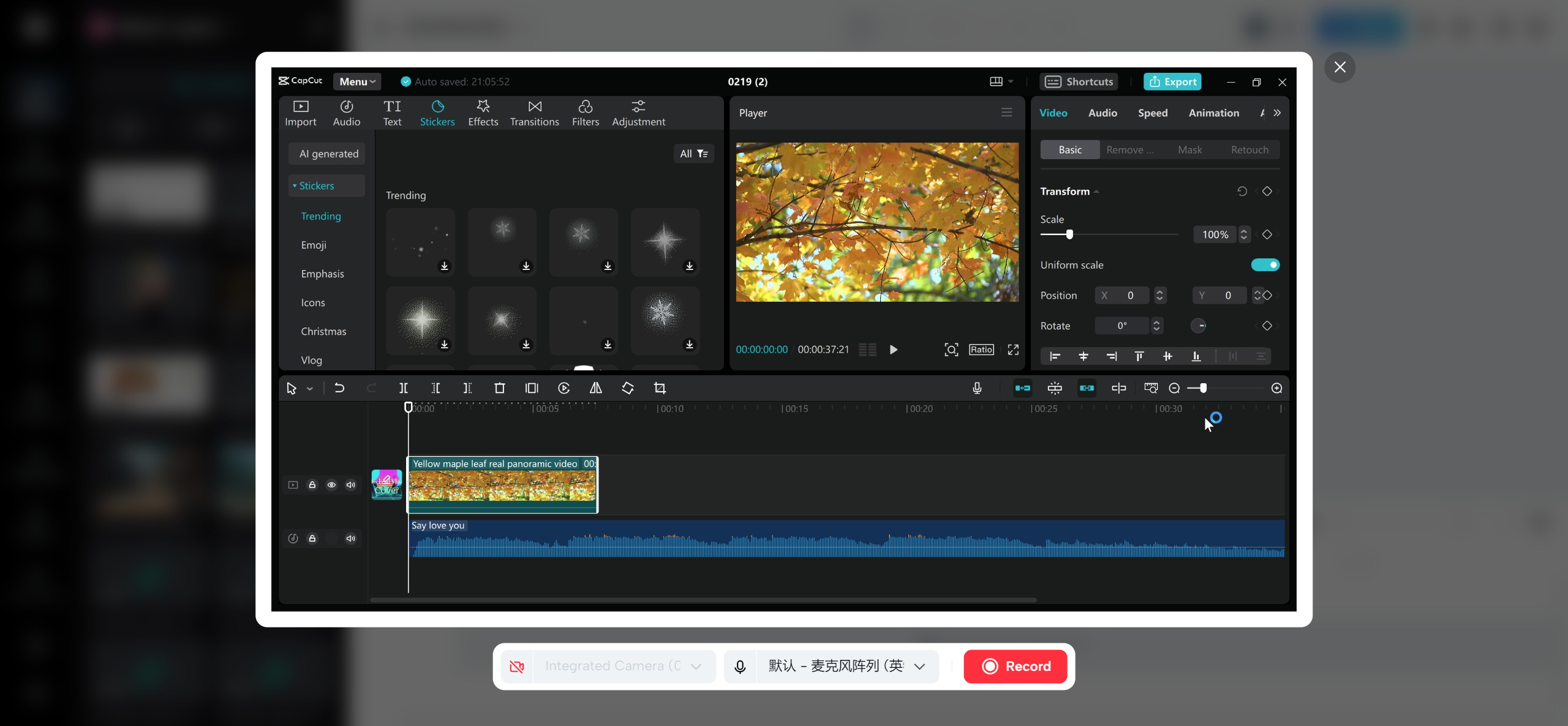
Task: Click the Crop tool above the timeline
Action: click(660, 387)
